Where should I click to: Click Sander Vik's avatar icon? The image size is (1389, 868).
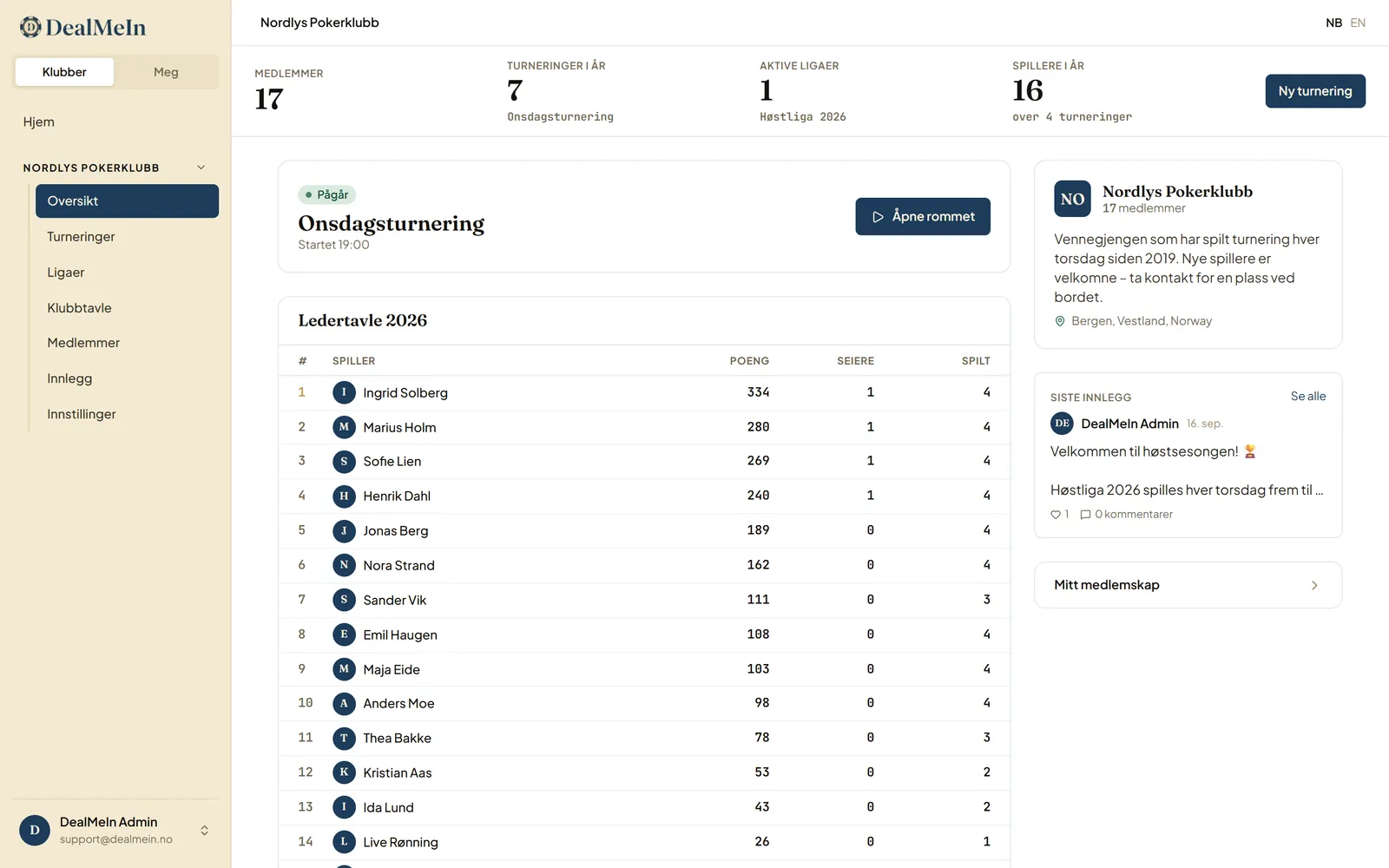coord(344,600)
